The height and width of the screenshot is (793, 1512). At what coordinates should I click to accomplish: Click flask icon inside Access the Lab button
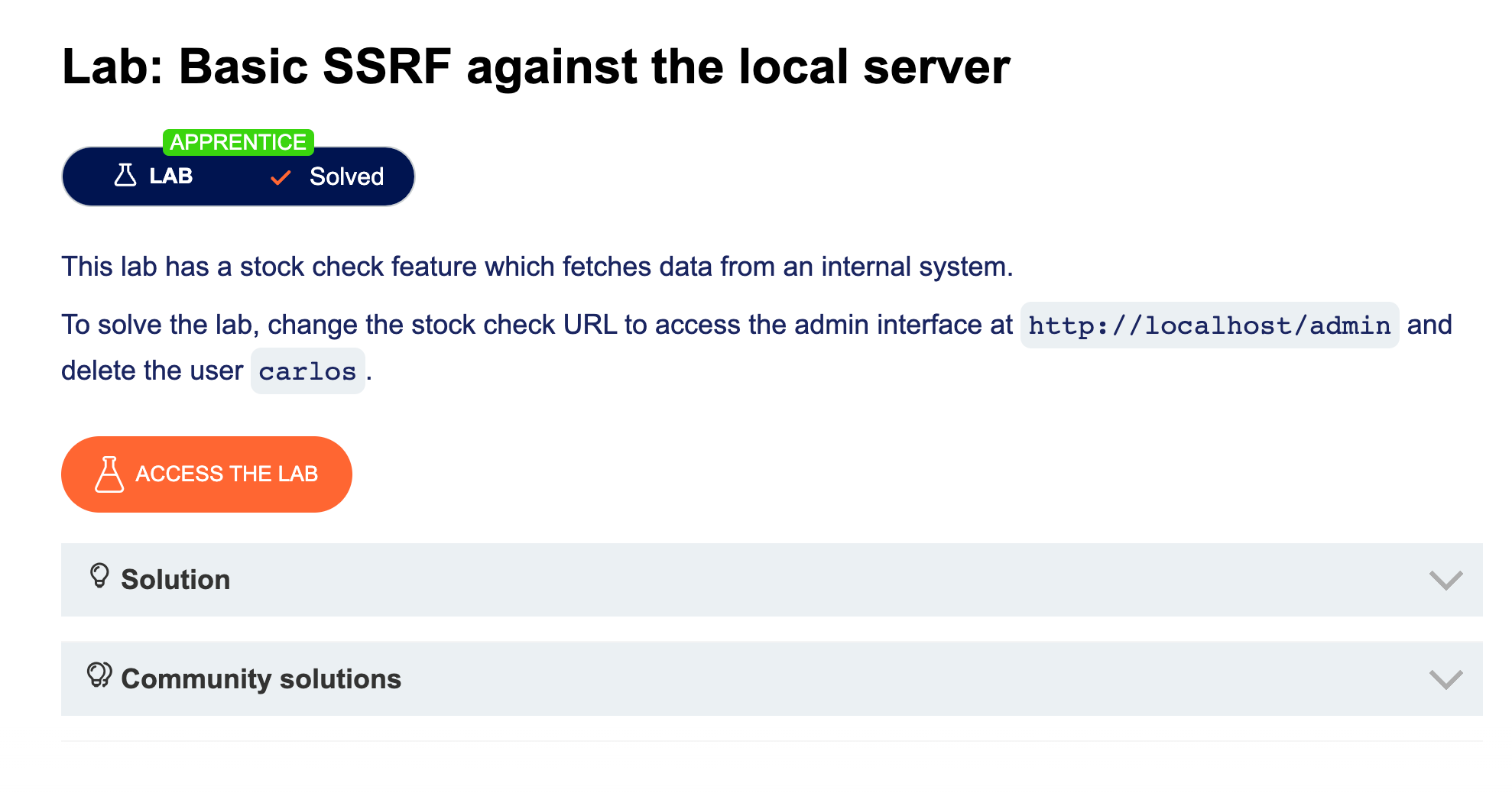[109, 474]
